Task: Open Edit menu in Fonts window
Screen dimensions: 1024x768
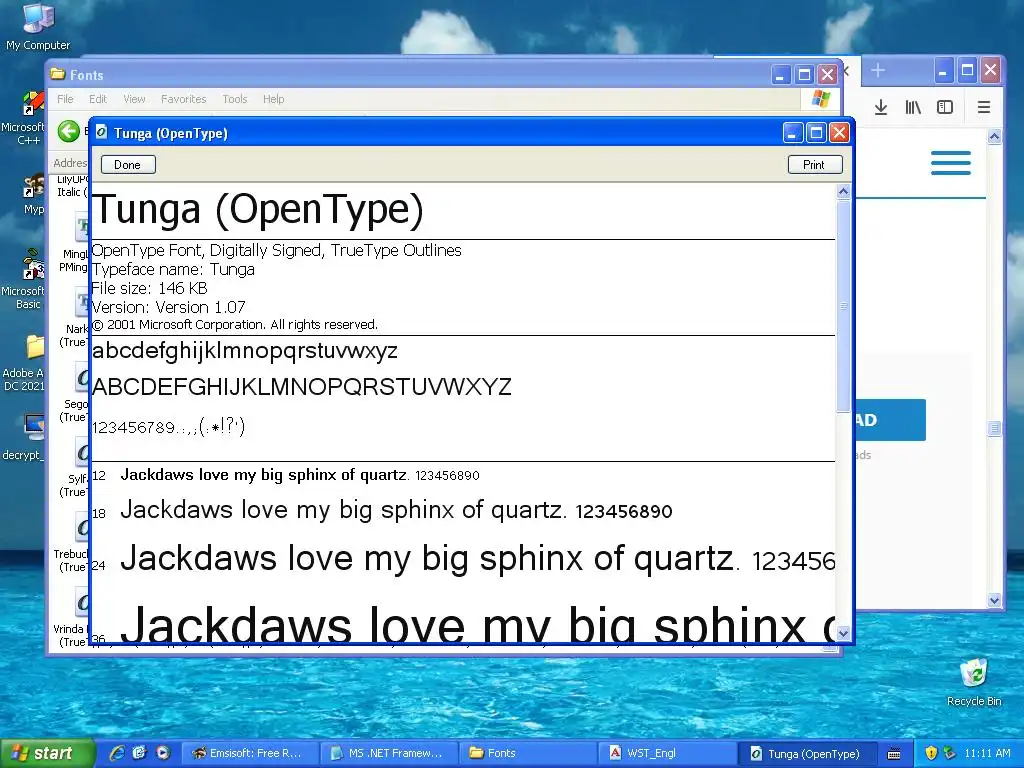Action: pos(98,99)
